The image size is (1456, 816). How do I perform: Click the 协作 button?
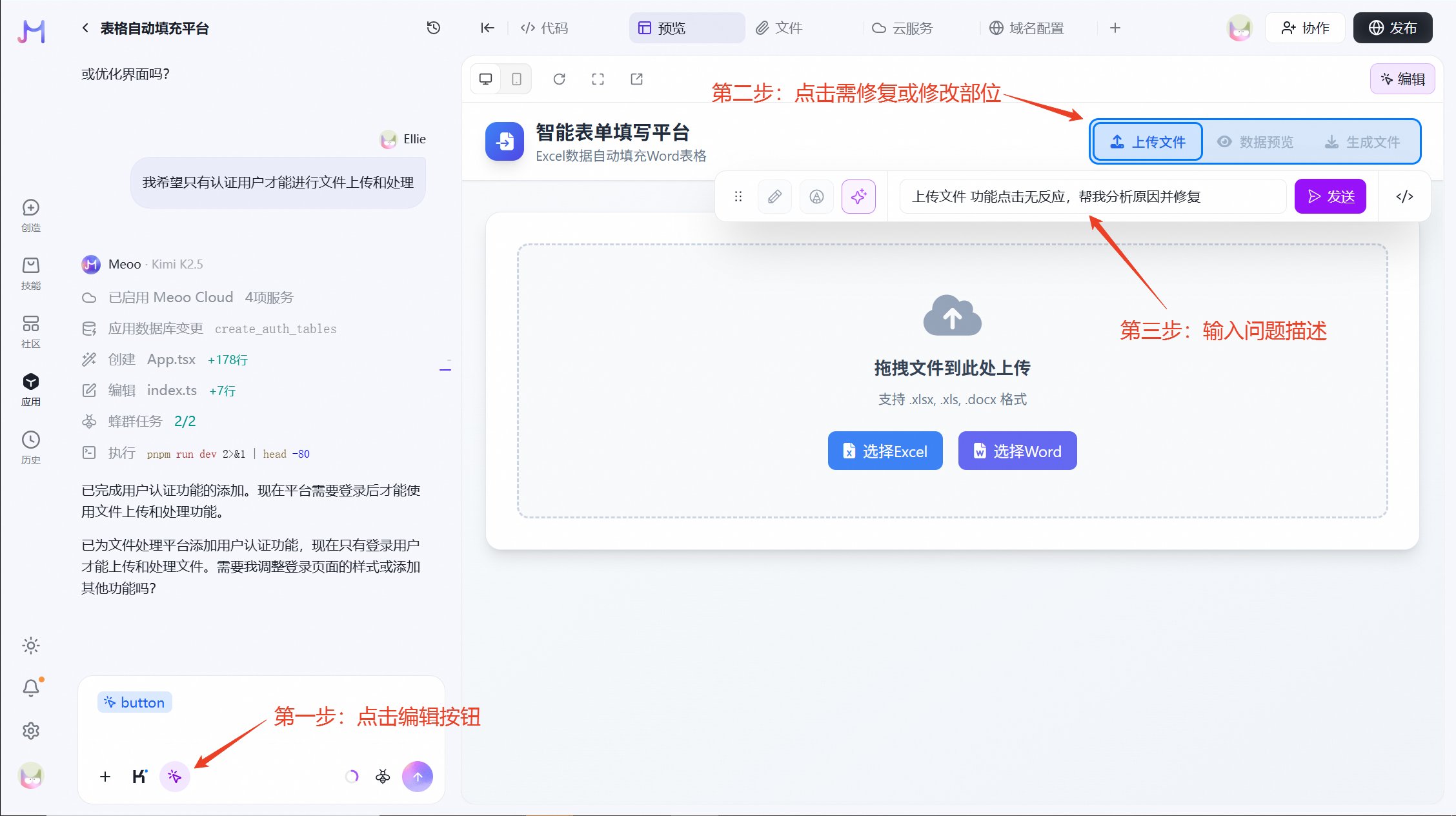pos(1305,28)
